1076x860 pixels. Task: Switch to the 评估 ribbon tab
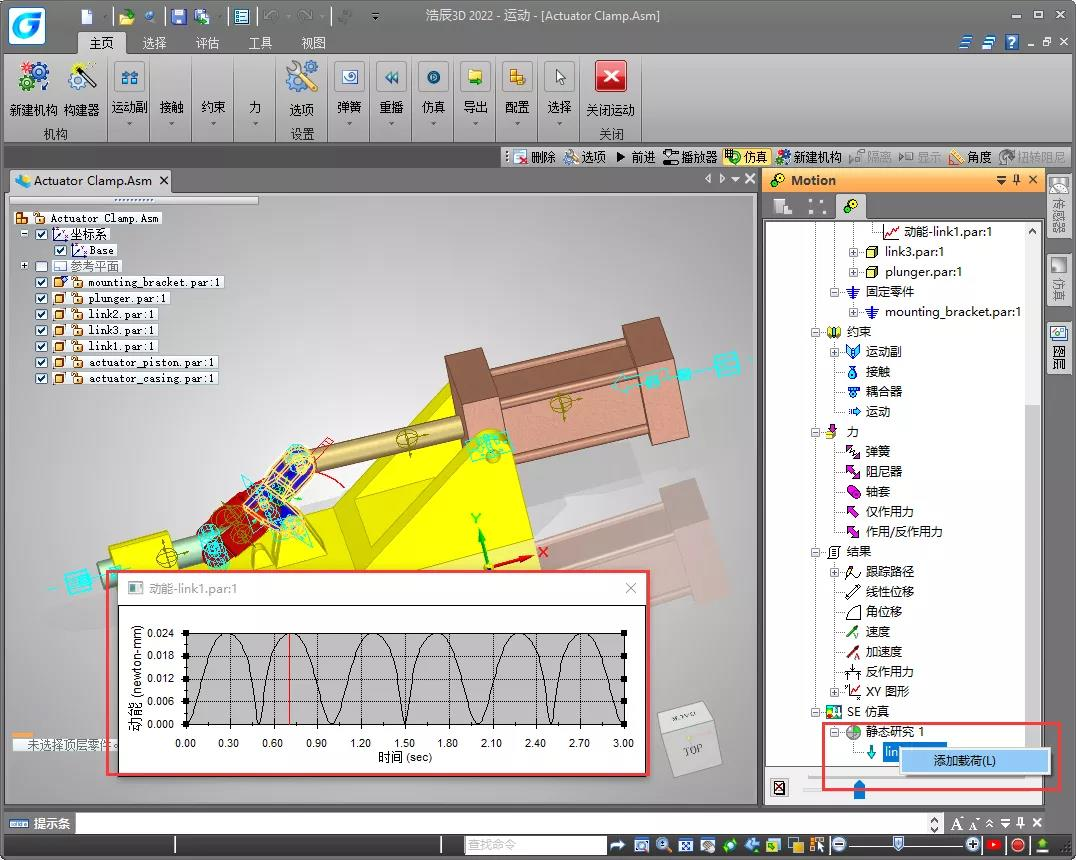click(x=207, y=43)
